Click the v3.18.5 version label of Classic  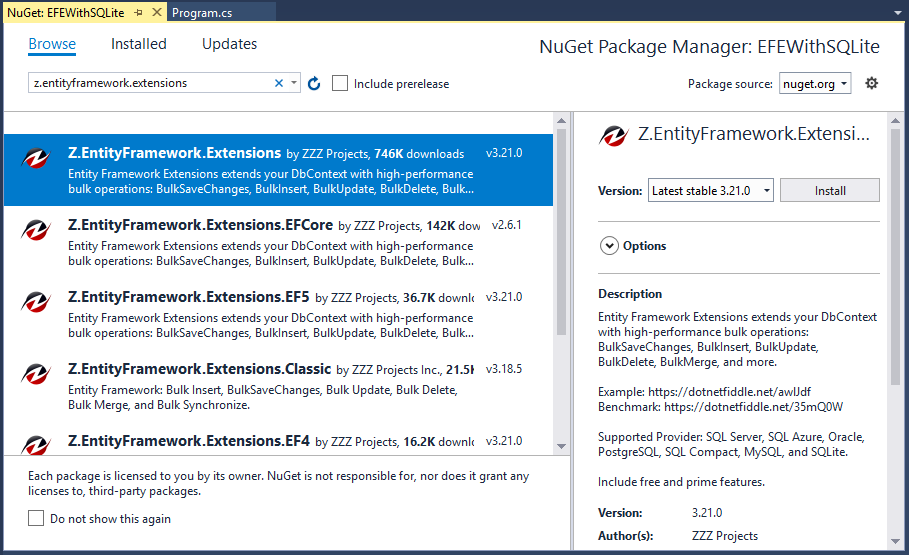point(504,369)
